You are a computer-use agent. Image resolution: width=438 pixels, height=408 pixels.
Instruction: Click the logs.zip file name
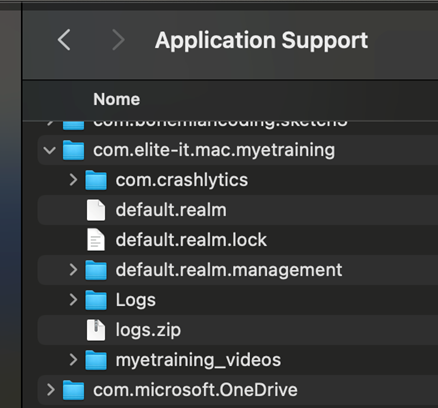148,330
